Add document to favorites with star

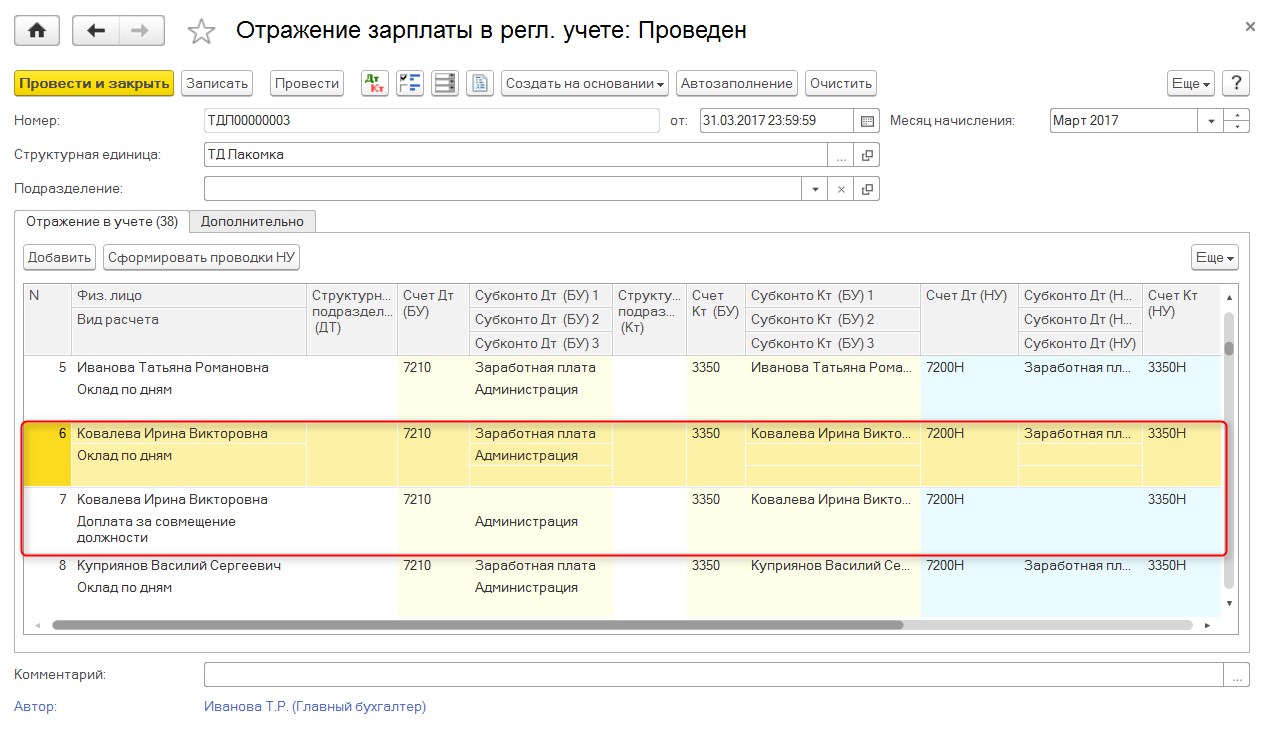point(202,32)
